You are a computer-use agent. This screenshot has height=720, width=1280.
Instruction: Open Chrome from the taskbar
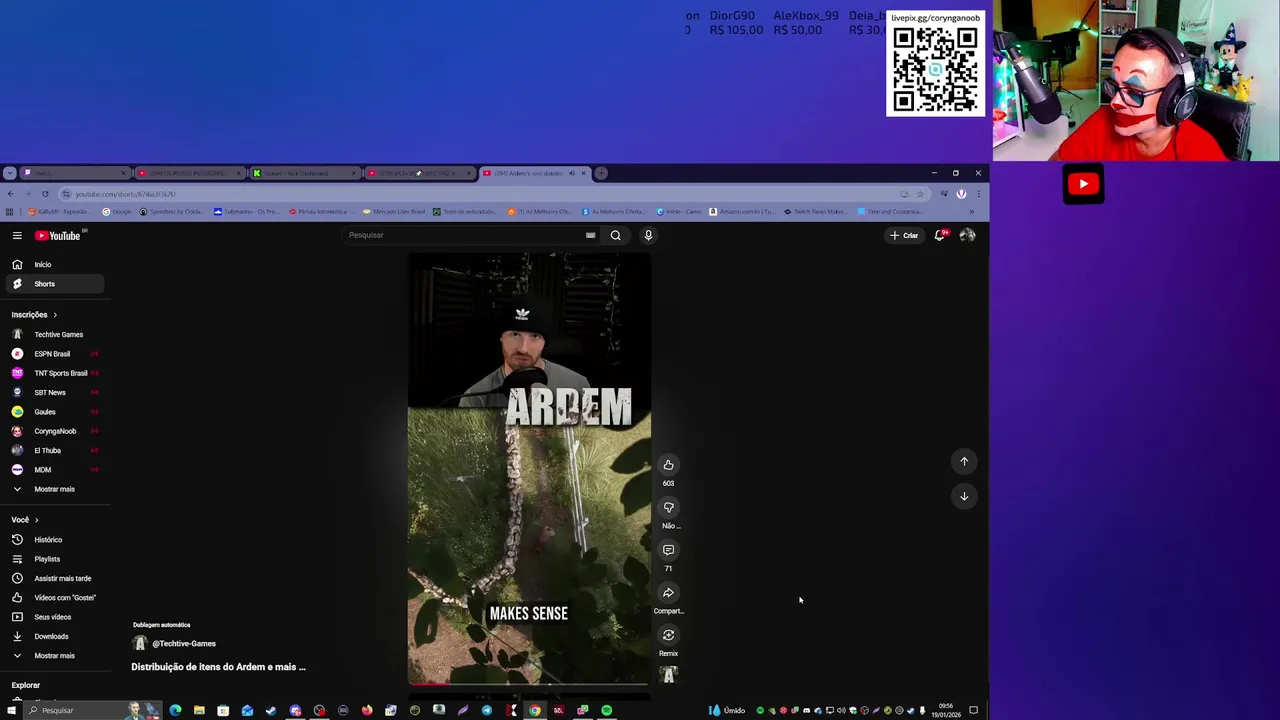point(535,710)
